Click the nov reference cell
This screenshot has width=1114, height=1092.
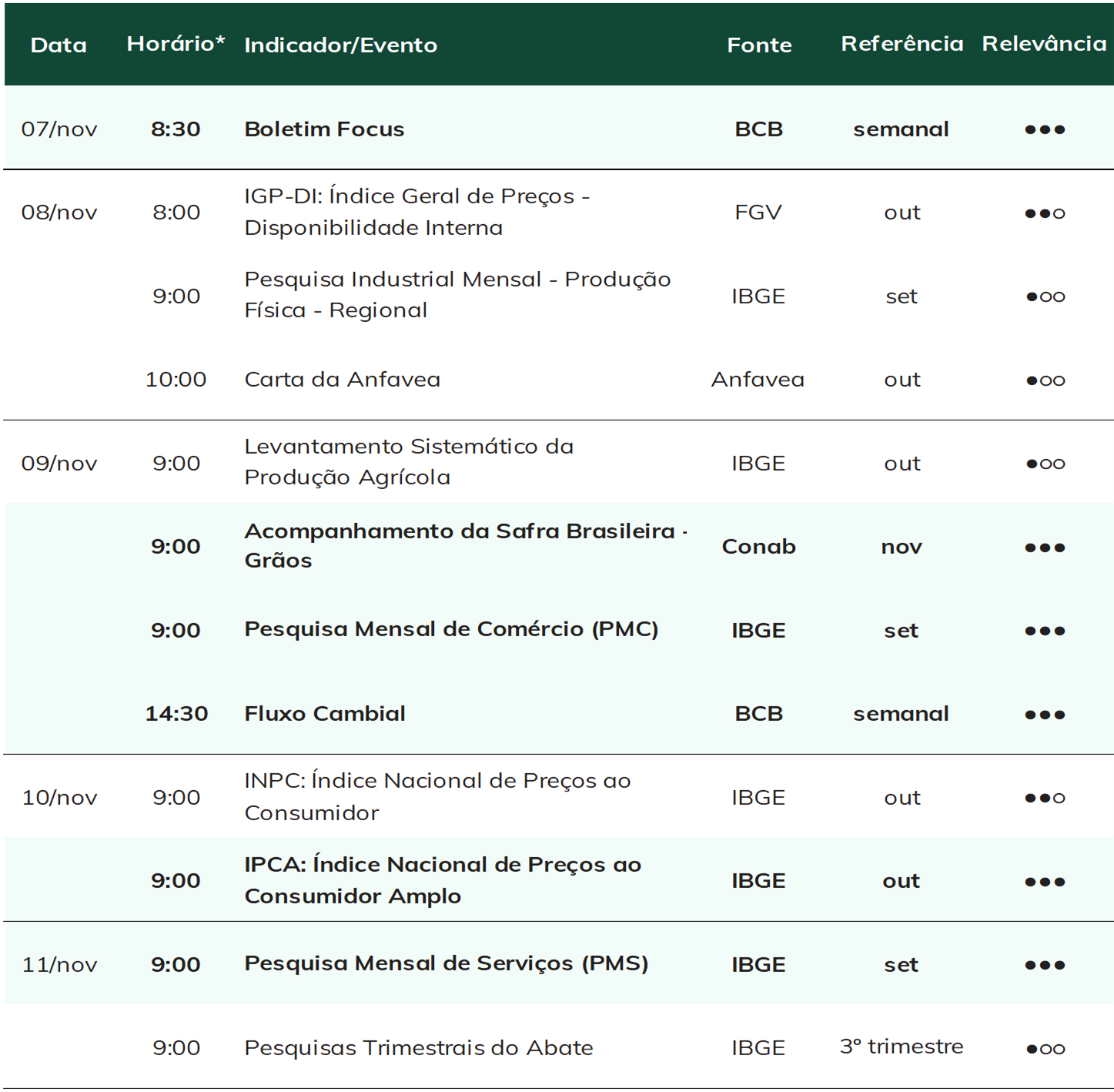click(902, 547)
